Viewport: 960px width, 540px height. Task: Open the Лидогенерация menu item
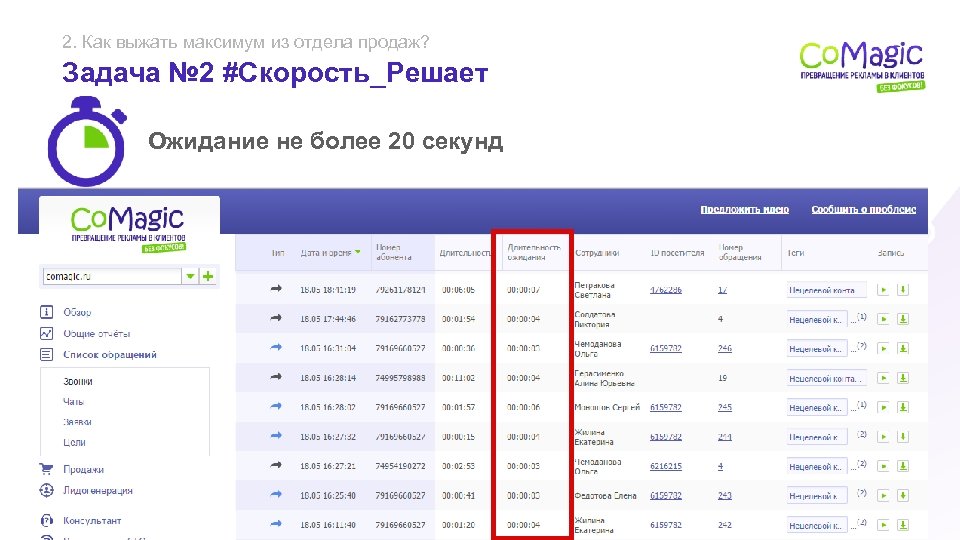[x=98, y=490]
